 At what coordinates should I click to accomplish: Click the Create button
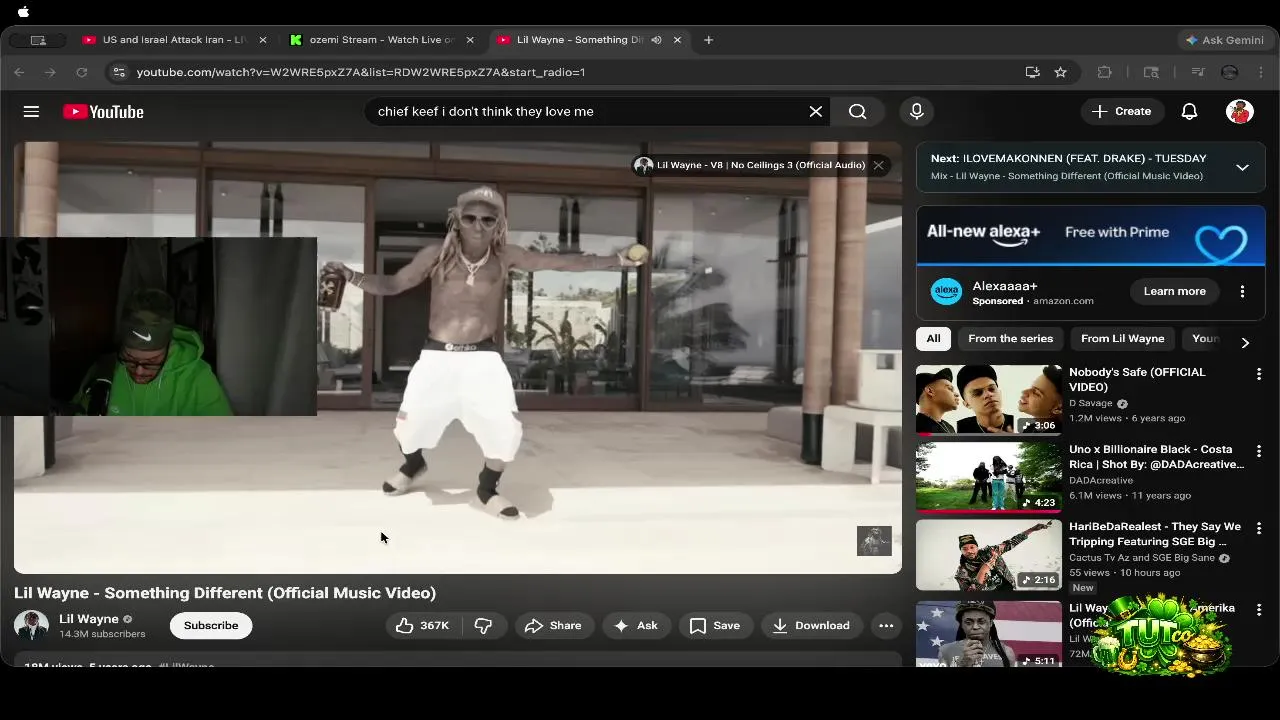coord(1122,111)
